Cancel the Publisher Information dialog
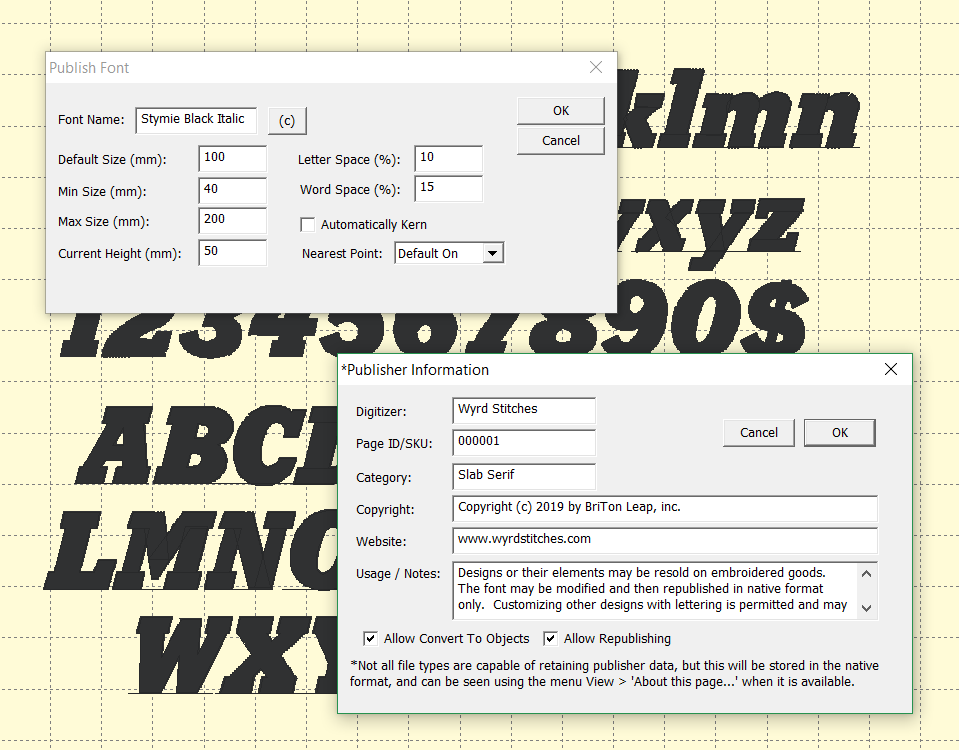Image resolution: width=959 pixels, height=750 pixels. pyautogui.click(x=758, y=433)
